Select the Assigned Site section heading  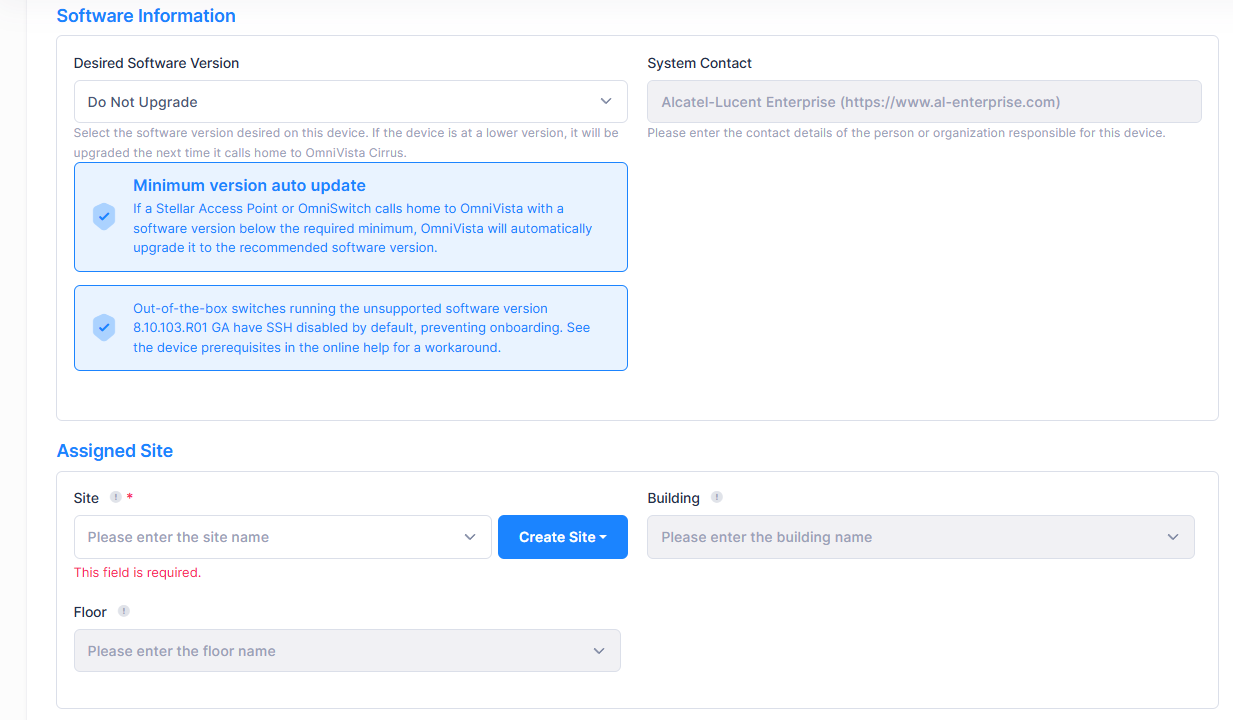[x=115, y=451]
